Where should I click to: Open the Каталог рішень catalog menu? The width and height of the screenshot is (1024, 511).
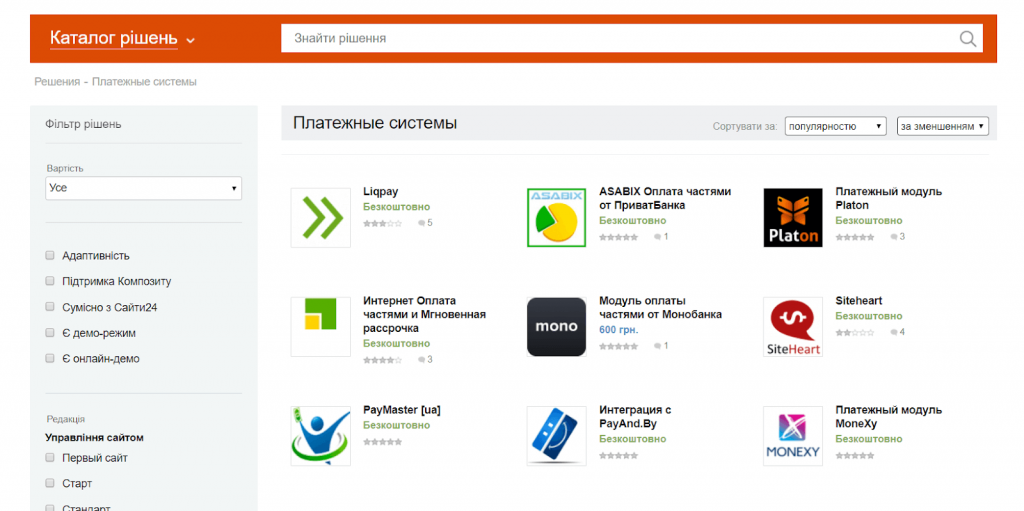click(114, 38)
